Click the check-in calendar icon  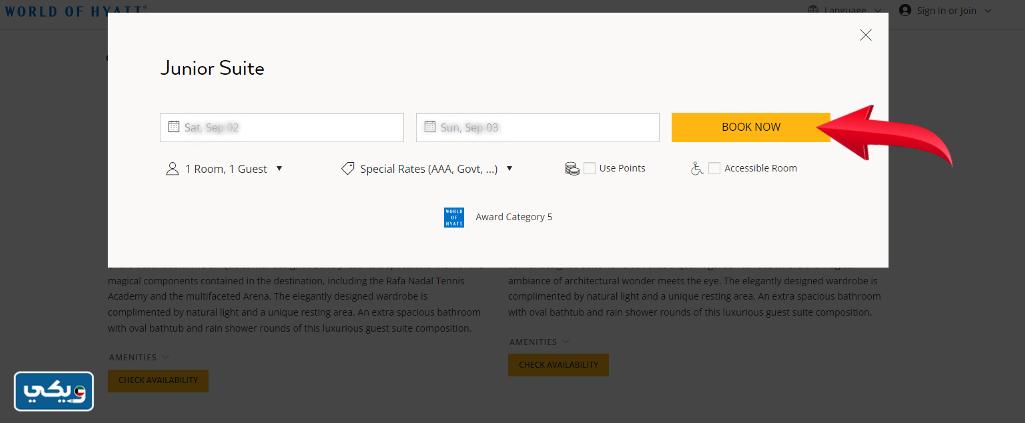(173, 127)
